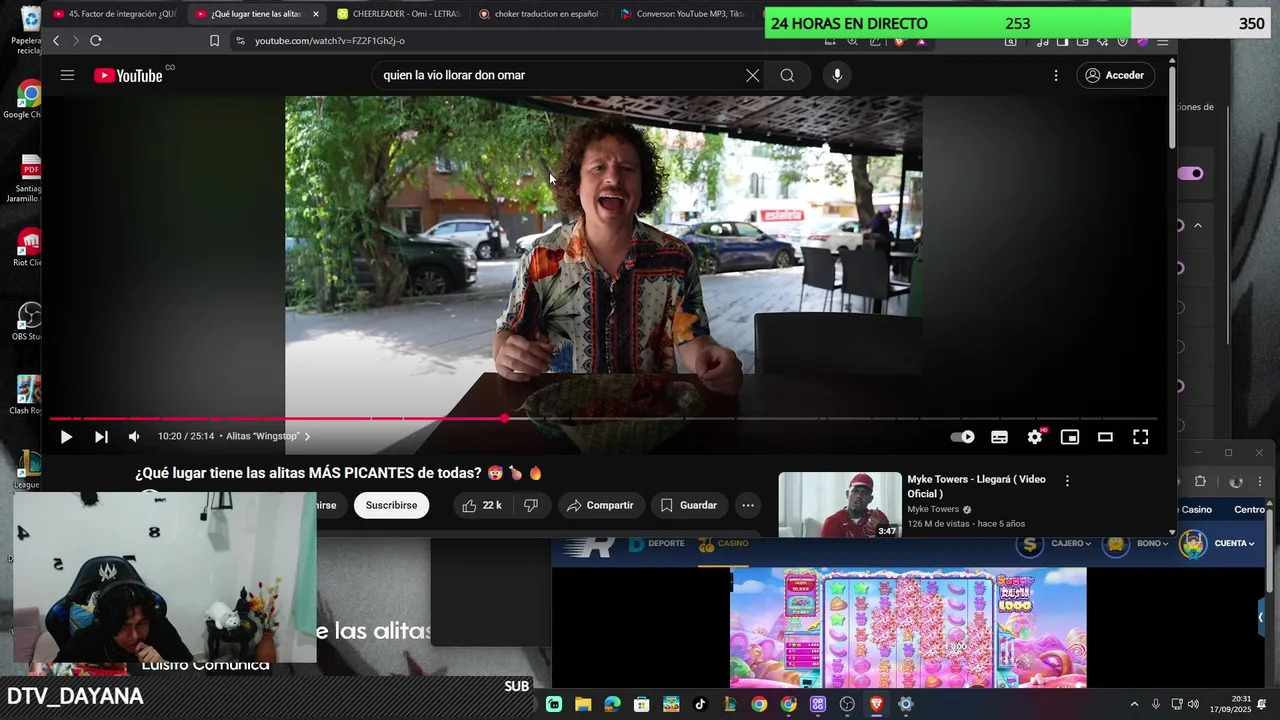Open the Myke Towers channel link
The width and height of the screenshot is (1280, 720).
[x=933, y=509]
